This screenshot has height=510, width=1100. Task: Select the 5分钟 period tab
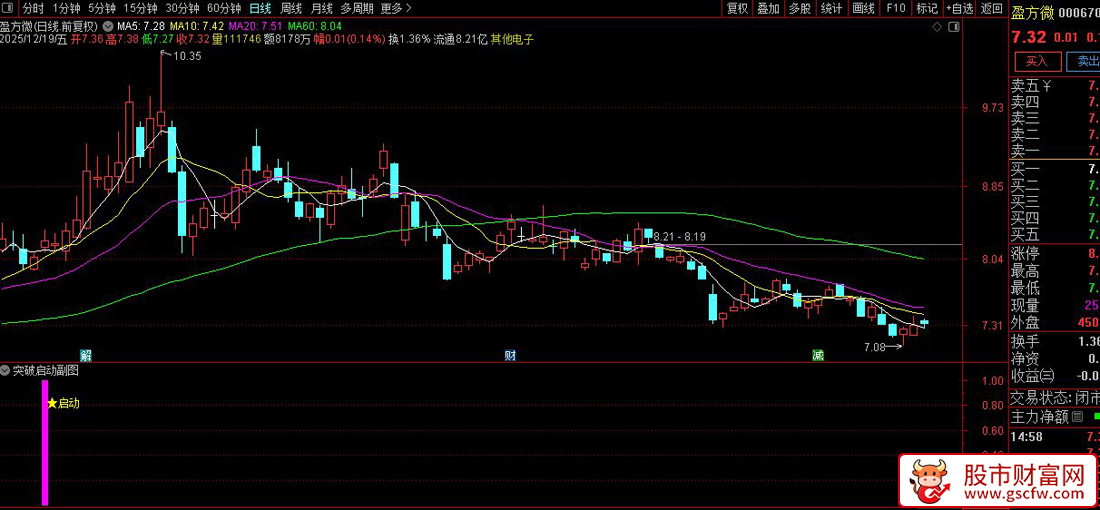click(100, 8)
